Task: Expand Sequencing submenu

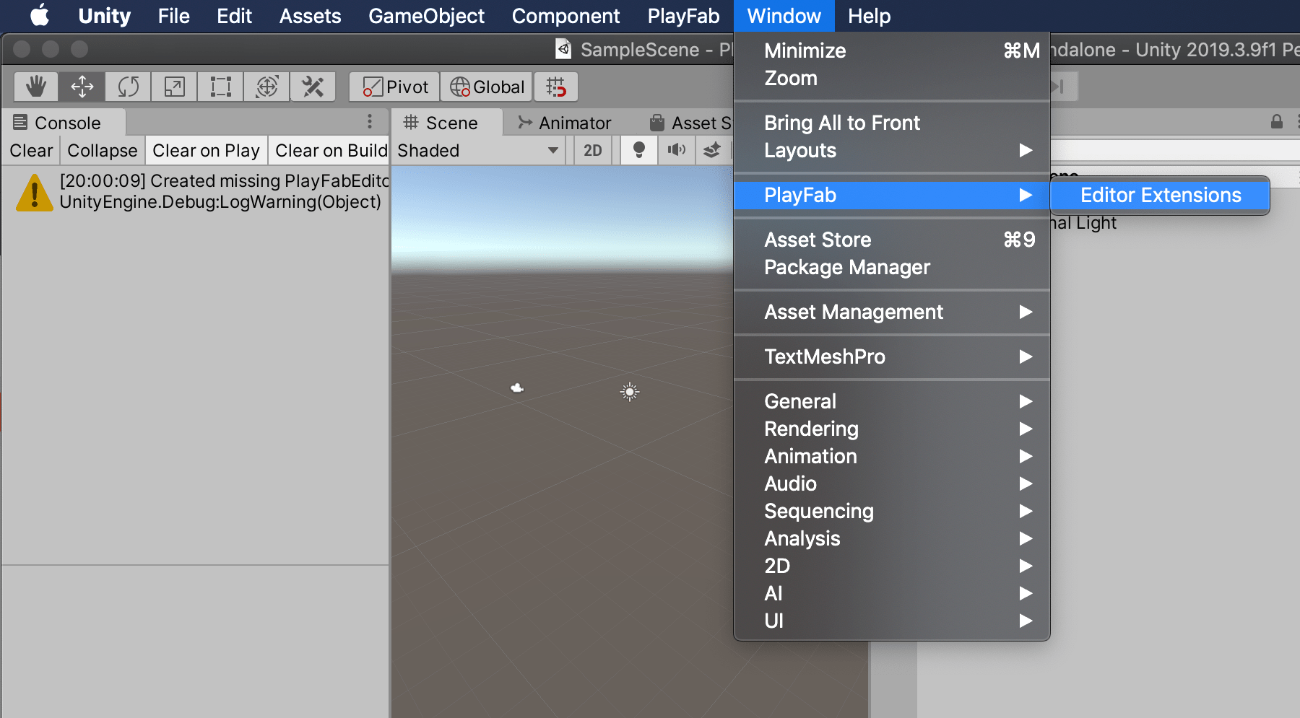Action: pyautogui.click(x=892, y=511)
